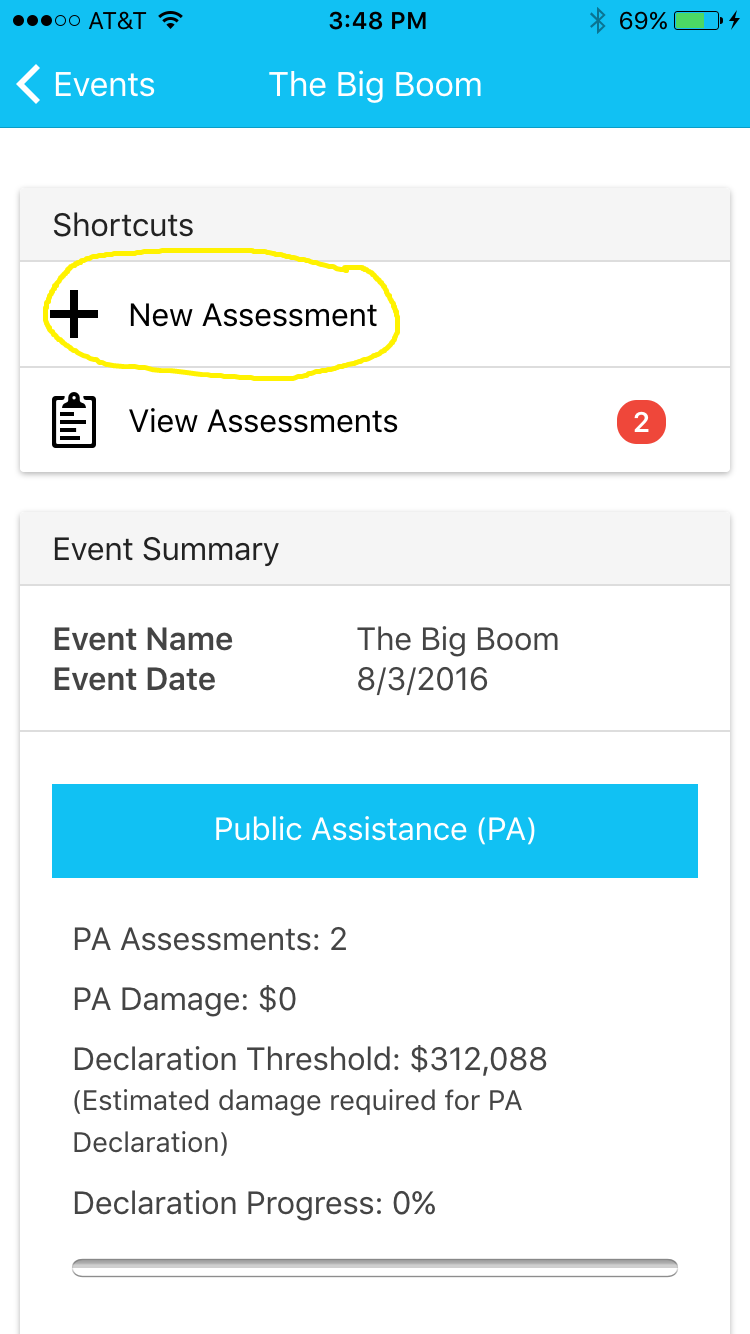The width and height of the screenshot is (750, 1334).
Task: Tap The Big Boom page title
Action: coord(375,85)
